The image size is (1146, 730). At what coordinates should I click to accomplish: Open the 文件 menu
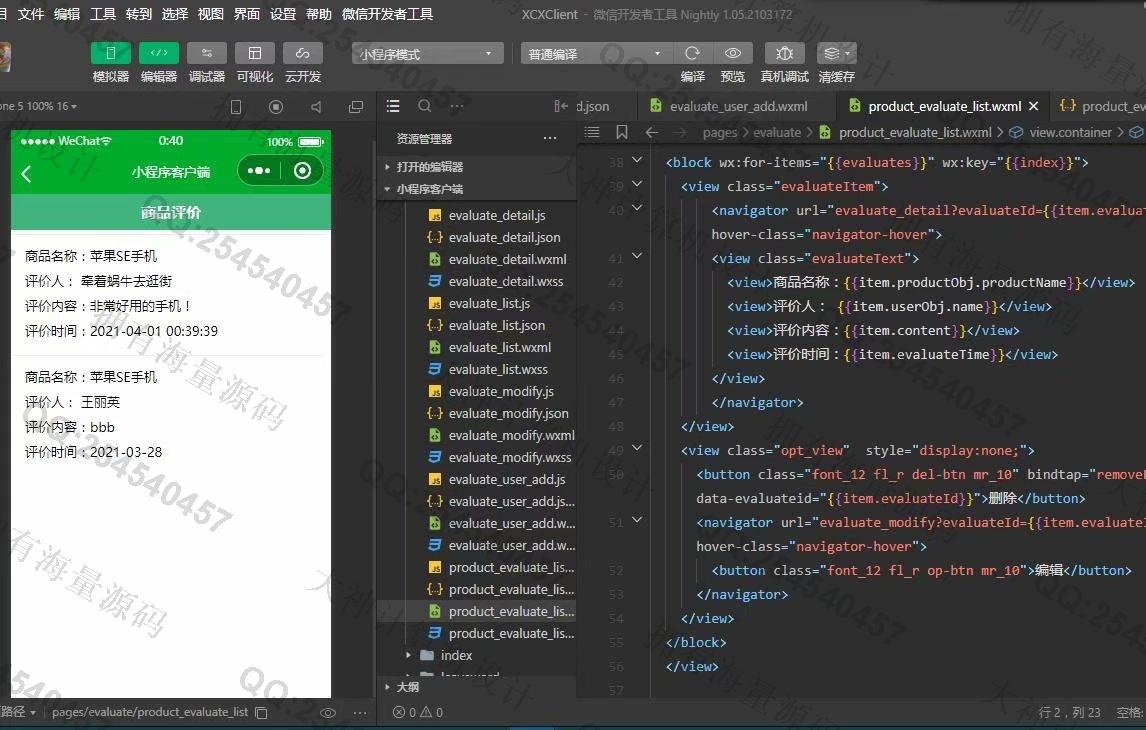(x=31, y=14)
